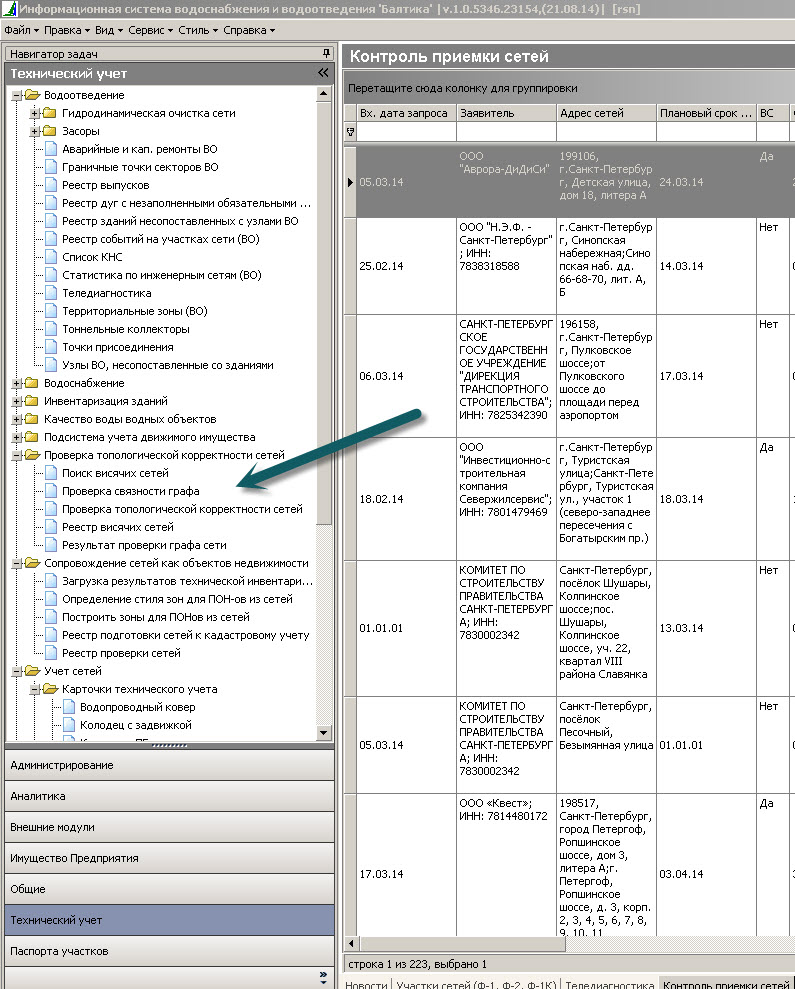Expand Качество воды водных объектов folder
Screen dimensions: 795x989
coord(17,419)
